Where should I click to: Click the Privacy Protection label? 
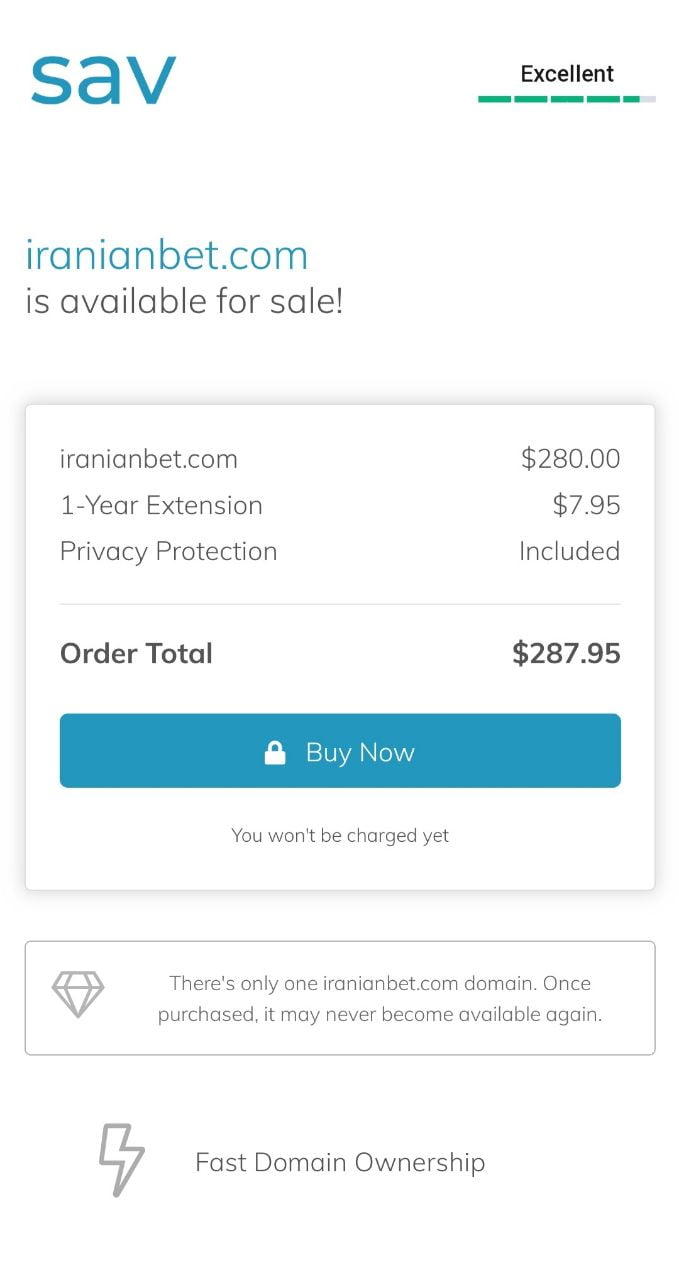pos(168,552)
